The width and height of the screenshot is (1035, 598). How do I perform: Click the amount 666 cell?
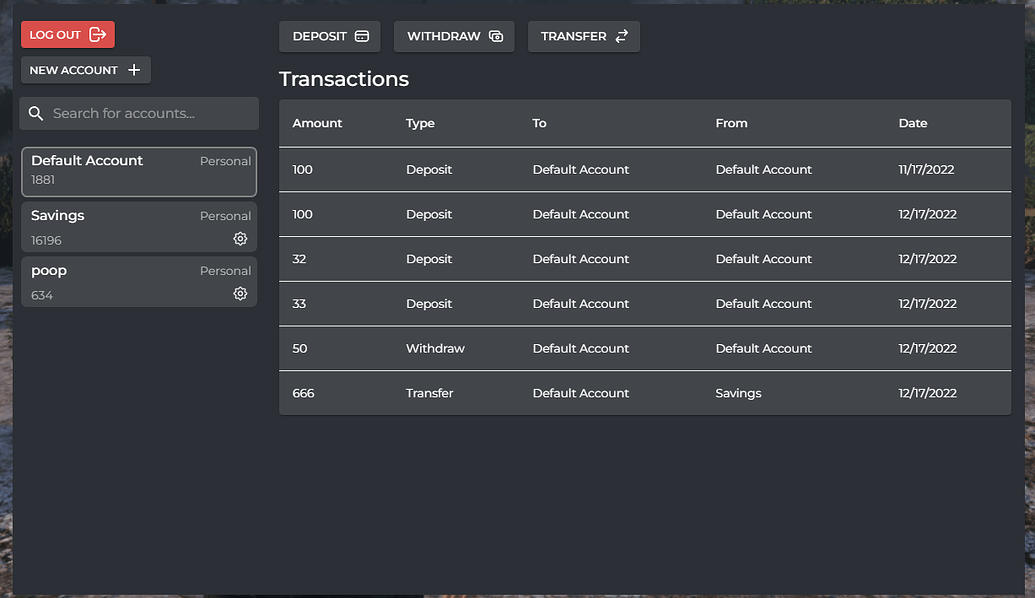[x=303, y=393]
